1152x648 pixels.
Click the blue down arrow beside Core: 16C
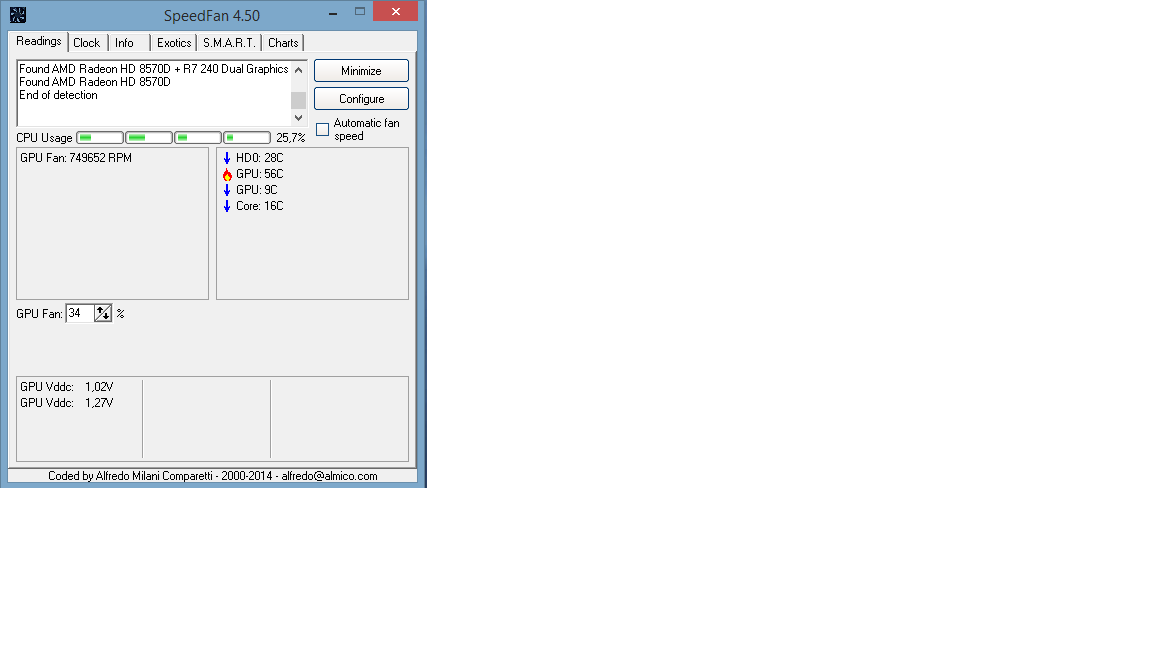click(x=227, y=206)
